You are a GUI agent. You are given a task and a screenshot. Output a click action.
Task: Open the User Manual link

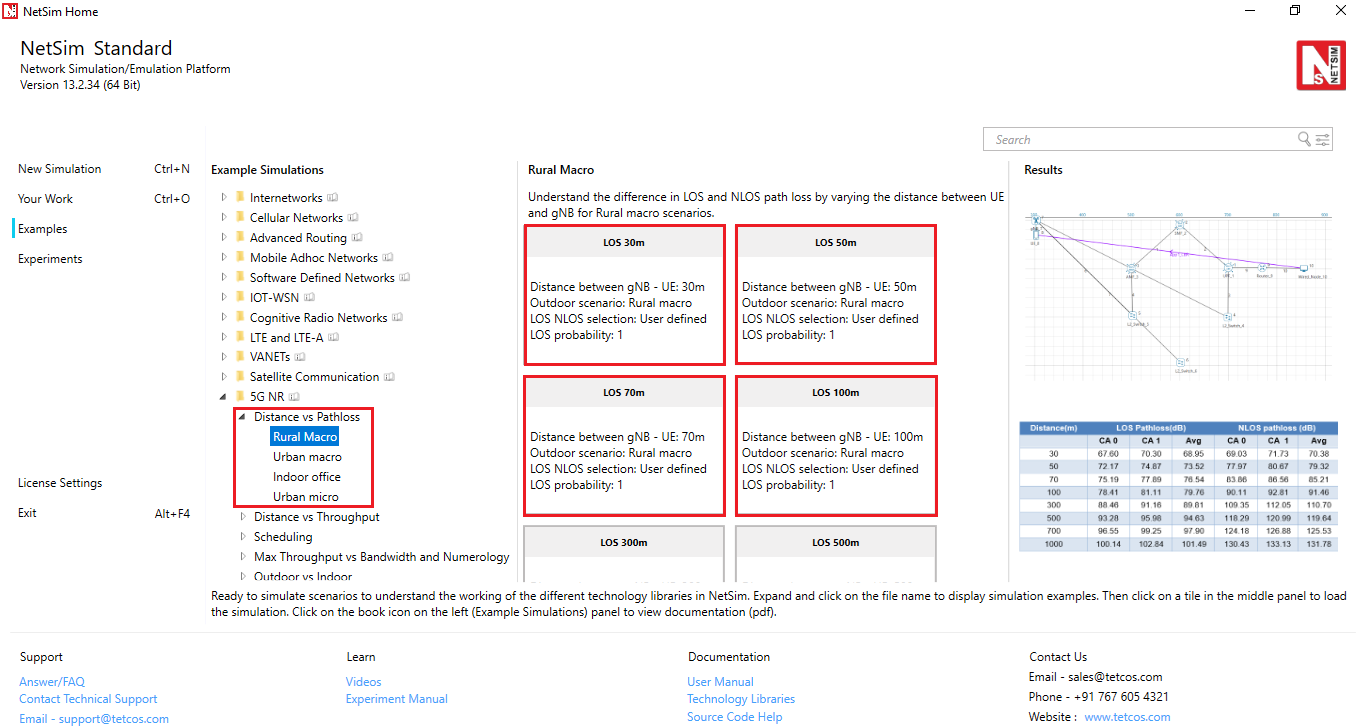(x=720, y=682)
